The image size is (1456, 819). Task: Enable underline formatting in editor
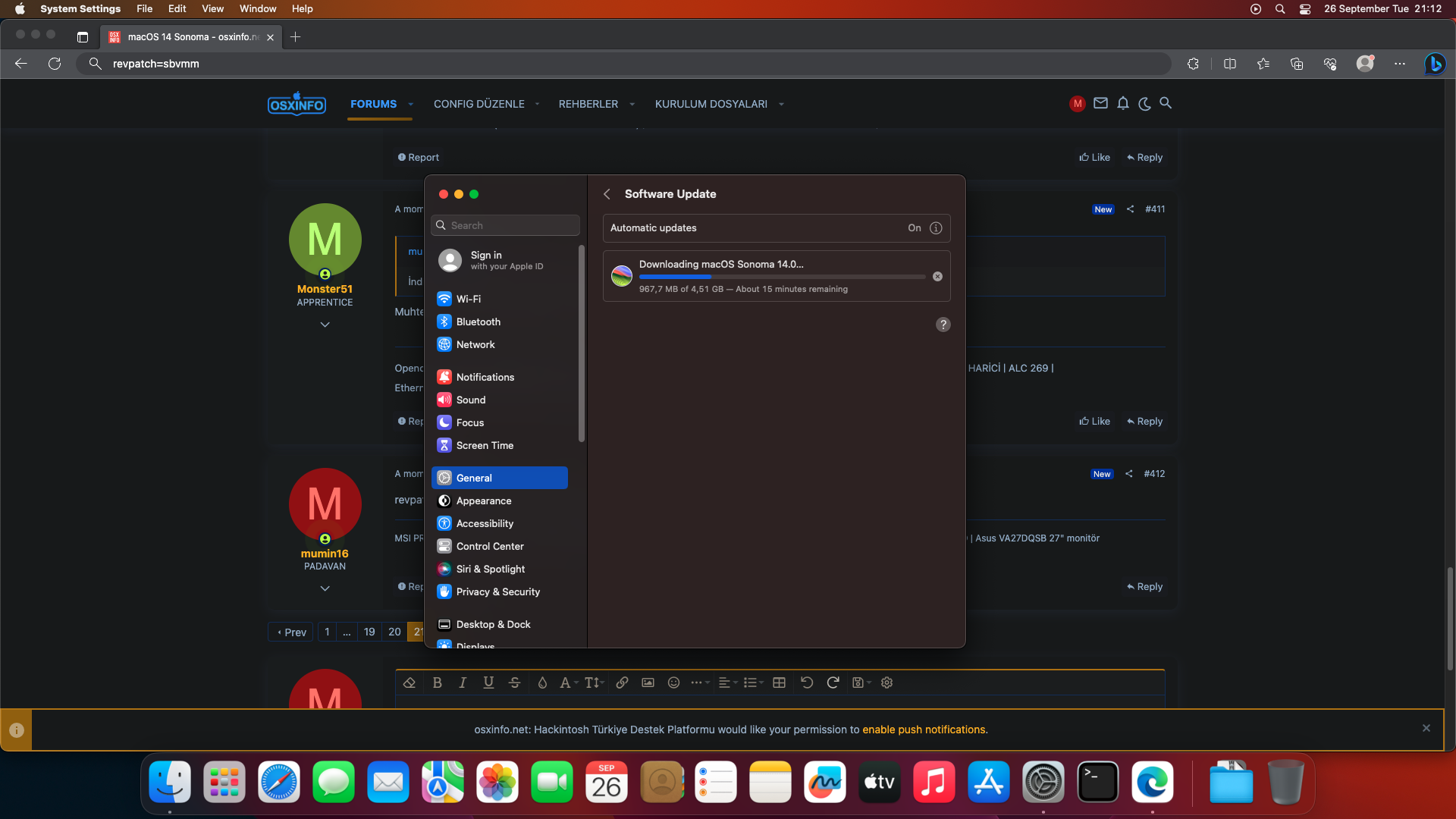click(x=488, y=682)
